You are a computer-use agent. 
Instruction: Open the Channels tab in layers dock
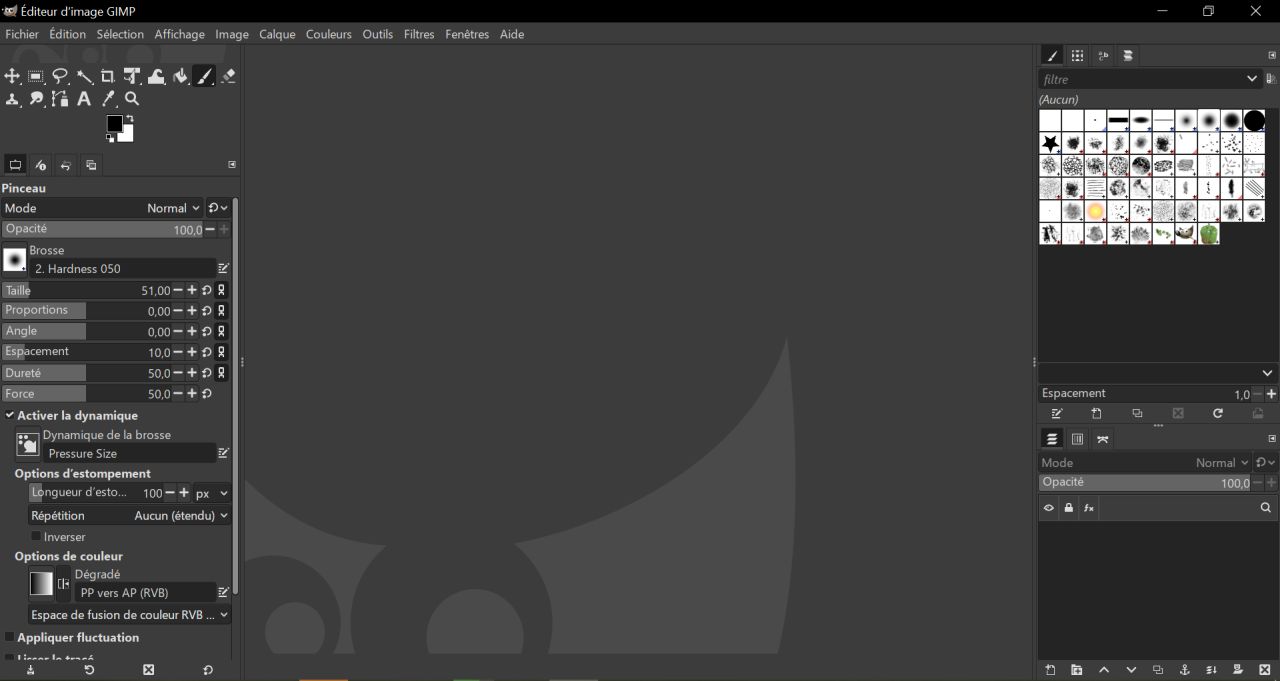tap(1078, 439)
